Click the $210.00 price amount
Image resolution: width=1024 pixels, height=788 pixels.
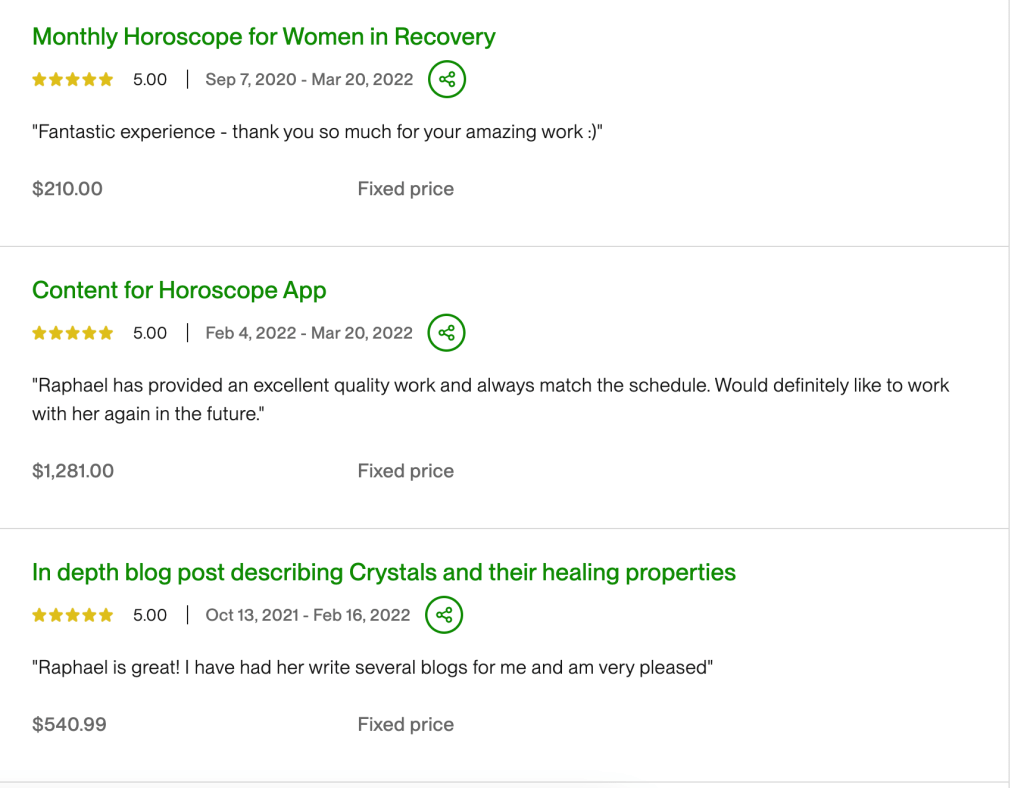click(x=67, y=189)
